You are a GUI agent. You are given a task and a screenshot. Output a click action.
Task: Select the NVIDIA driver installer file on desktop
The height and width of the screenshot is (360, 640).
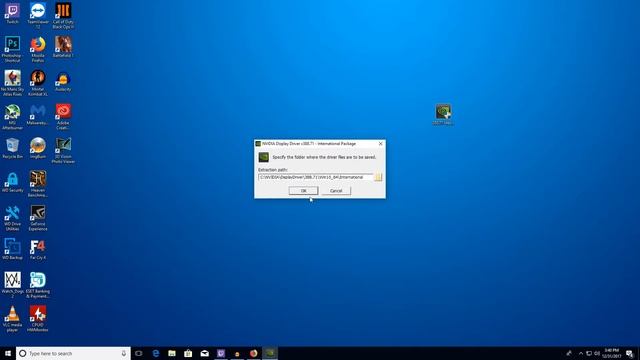[x=443, y=114]
